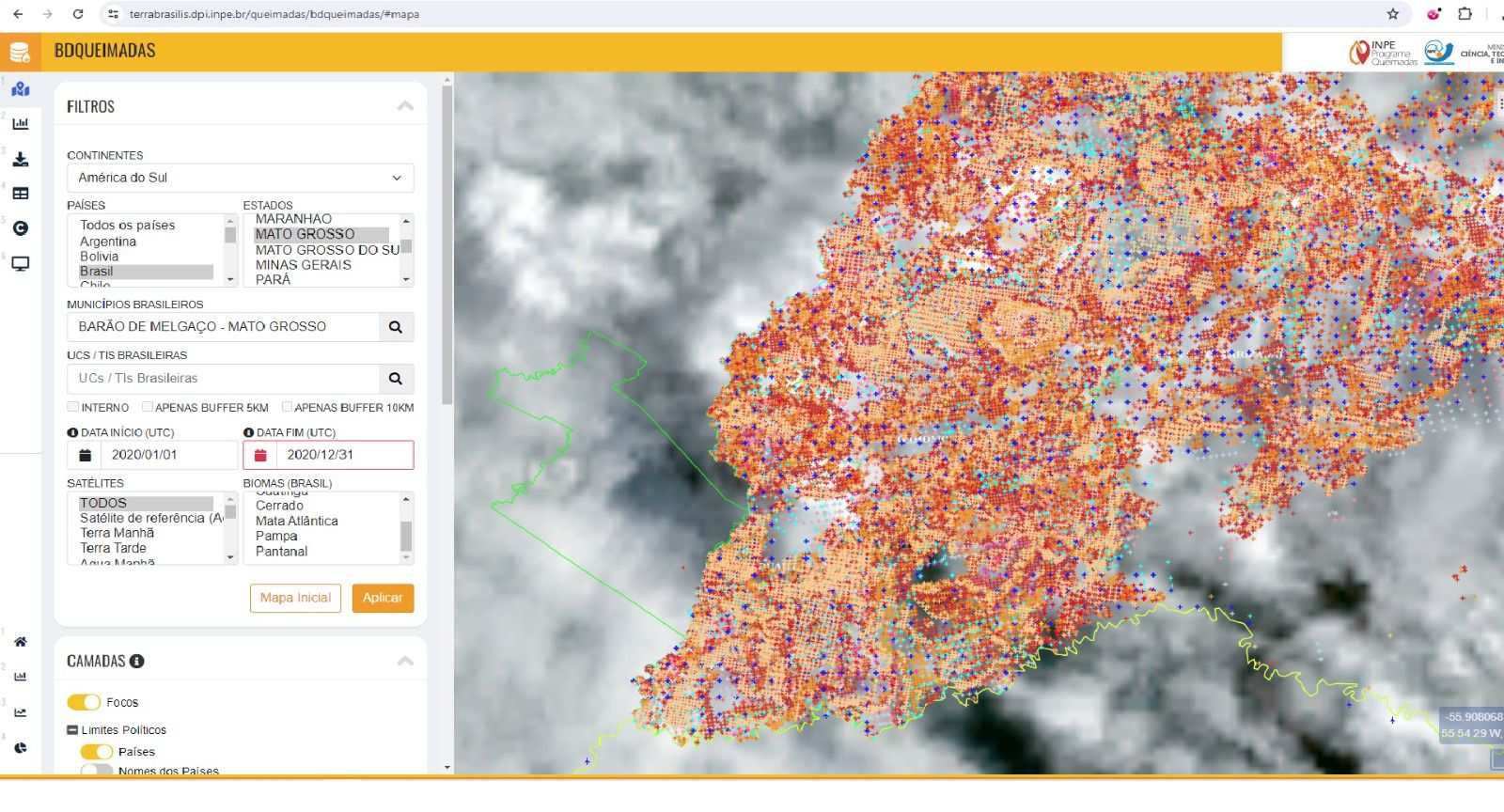Open the Data Fim calendar icon
The image size is (1504, 812).
260,455
